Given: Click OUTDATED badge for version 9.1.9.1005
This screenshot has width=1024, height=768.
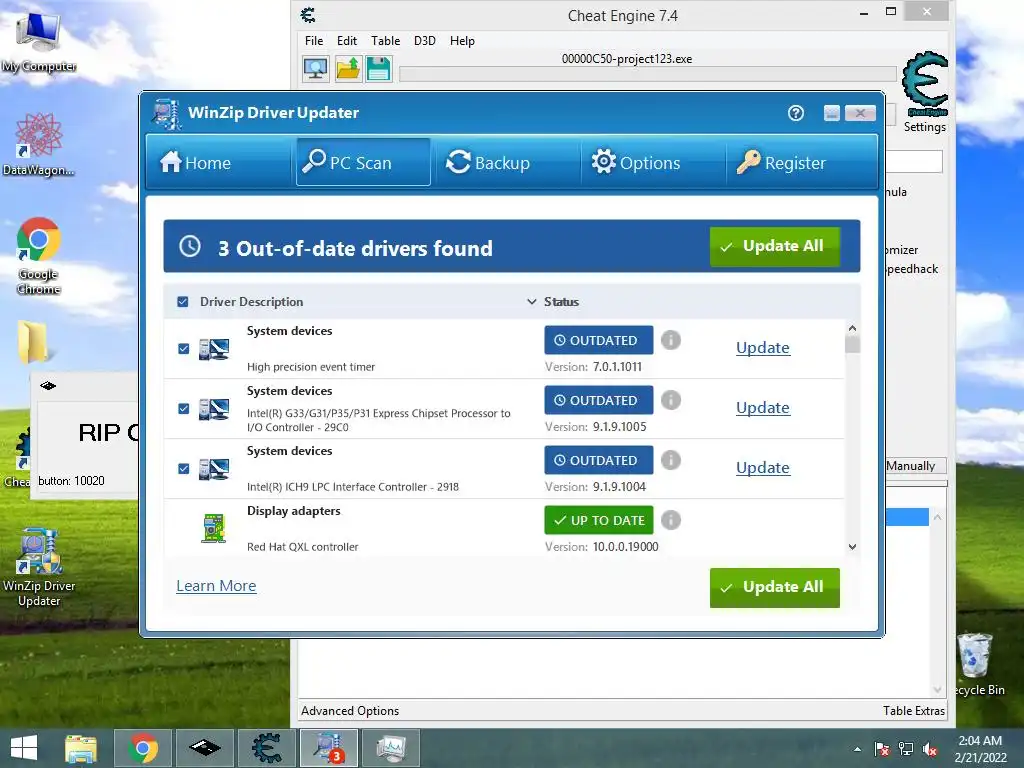Looking at the screenshot, I should 598,400.
